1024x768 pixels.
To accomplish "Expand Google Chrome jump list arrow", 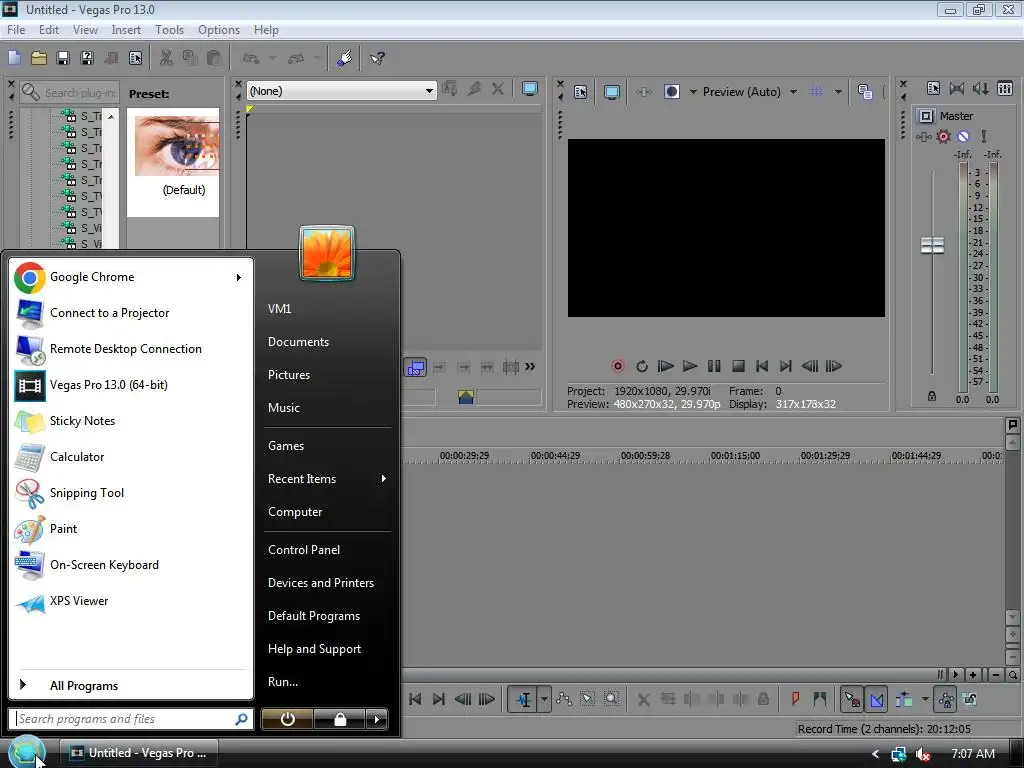I will pos(239,278).
